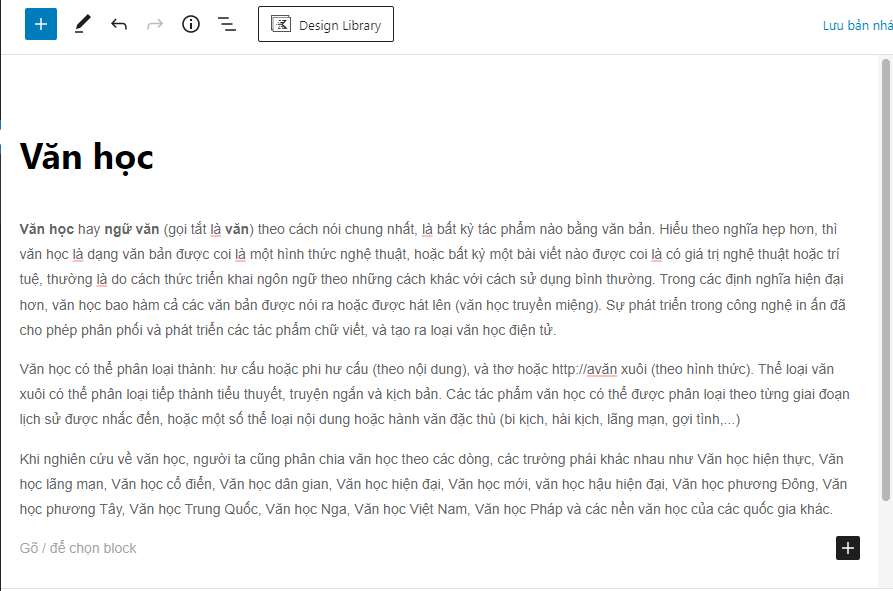This screenshot has height=591, width=893.
Task: Open the Design Library
Action: click(326, 25)
